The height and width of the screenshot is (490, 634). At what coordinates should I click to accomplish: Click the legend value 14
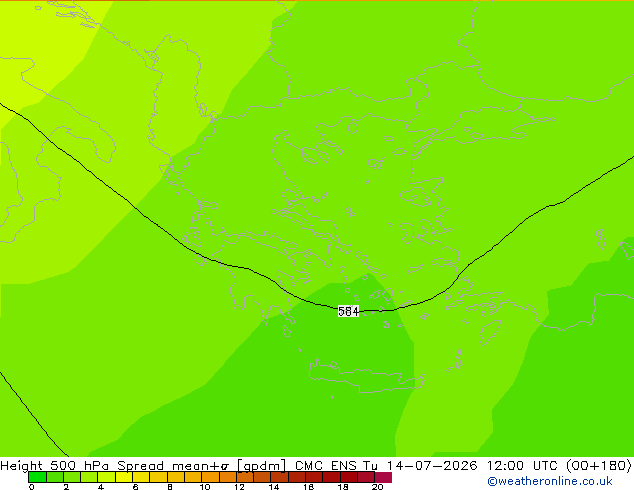point(274,487)
